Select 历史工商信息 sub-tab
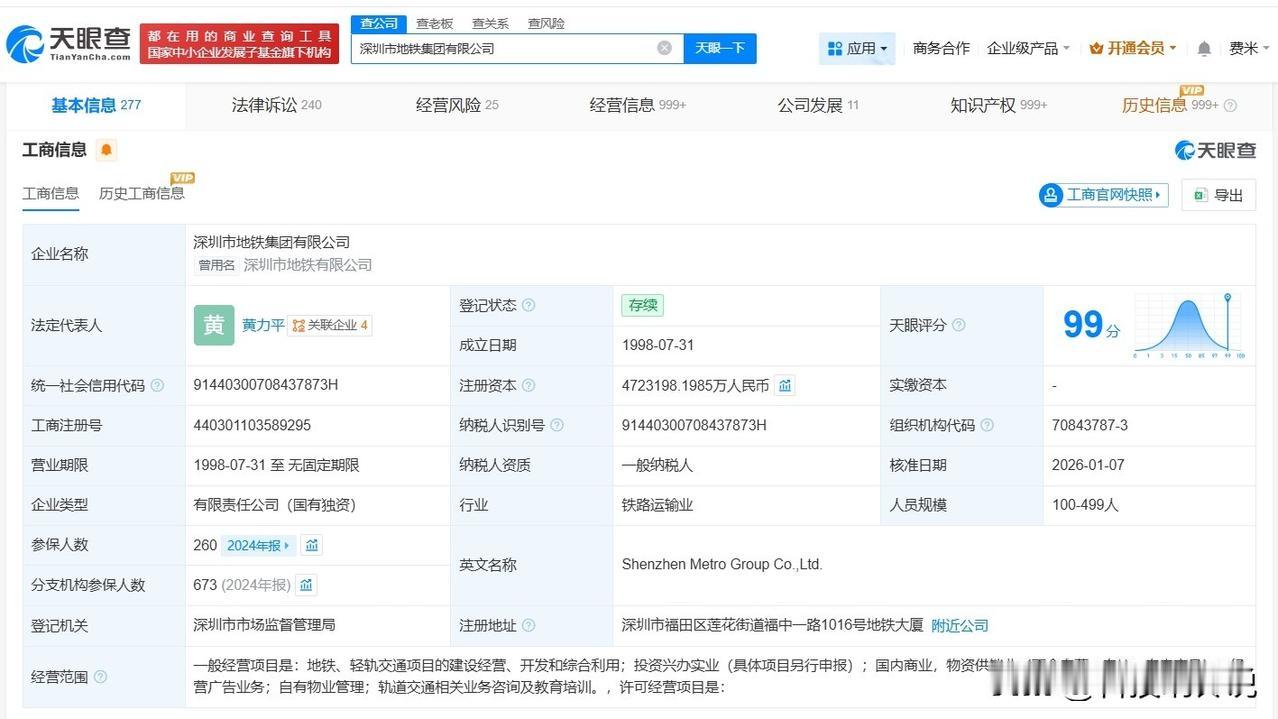The image size is (1278, 719). pos(142,193)
